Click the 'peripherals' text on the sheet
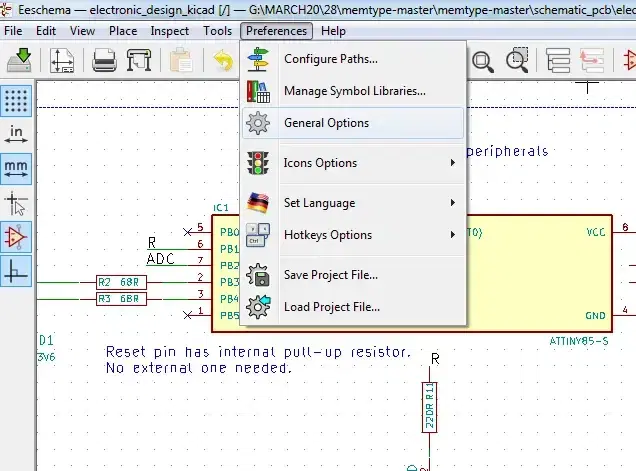The image size is (636, 471). point(507,152)
